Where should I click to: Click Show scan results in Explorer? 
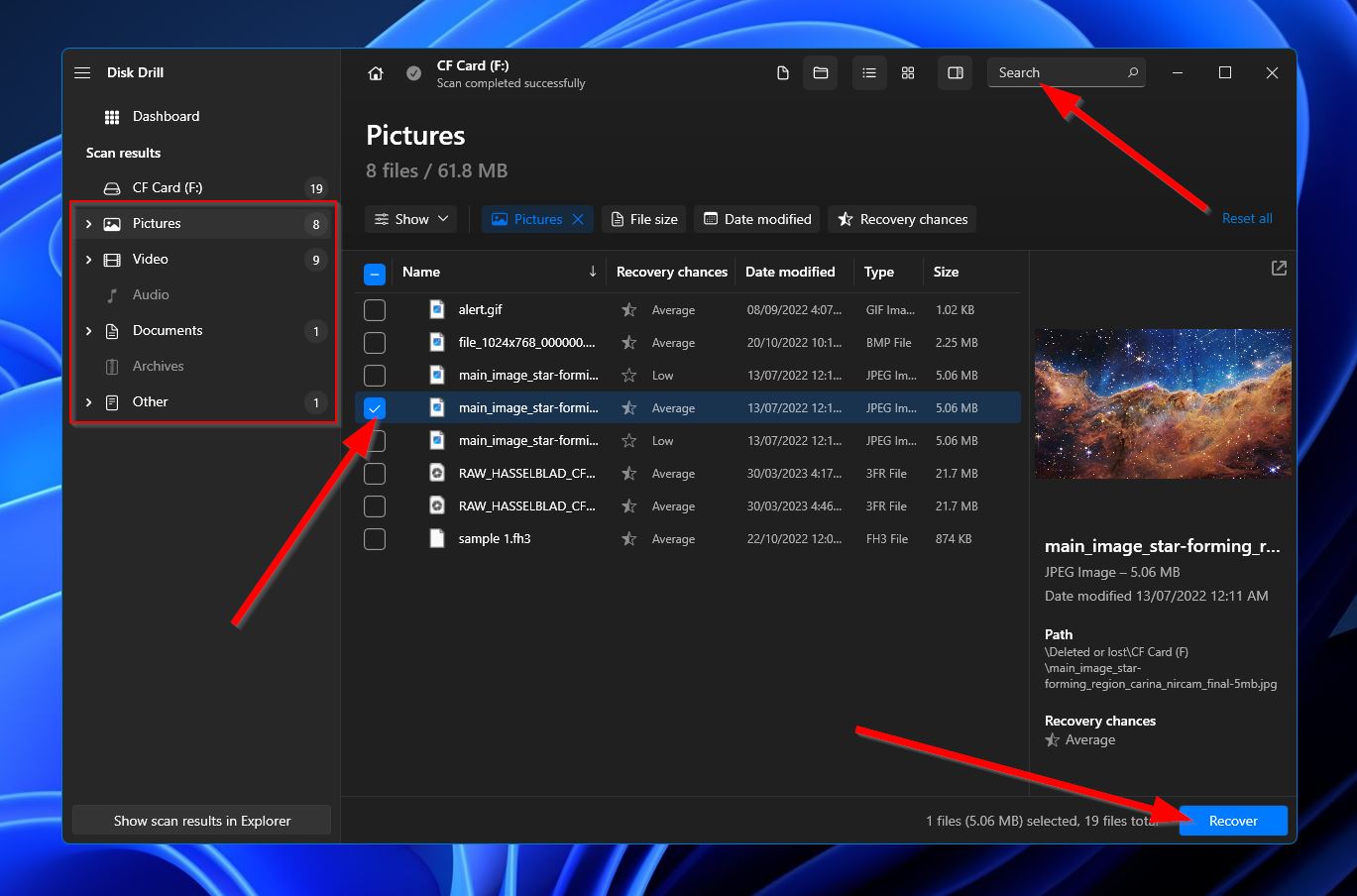[202, 821]
